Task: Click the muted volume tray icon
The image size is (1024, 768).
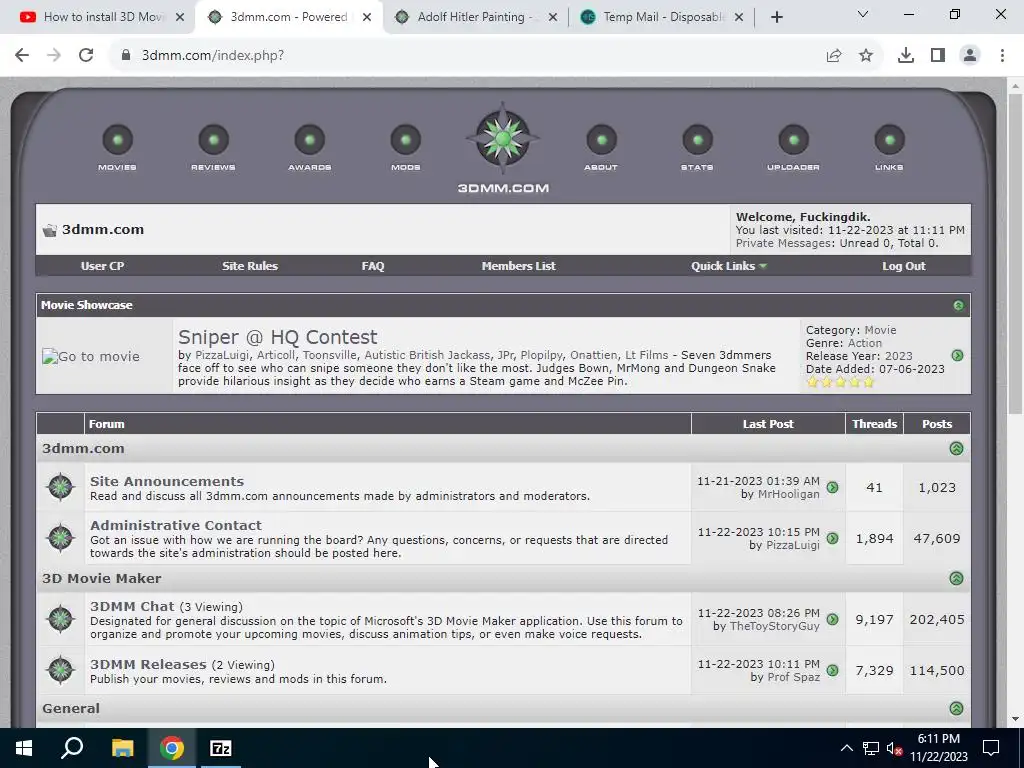Action: pyautogui.click(x=895, y=748)
